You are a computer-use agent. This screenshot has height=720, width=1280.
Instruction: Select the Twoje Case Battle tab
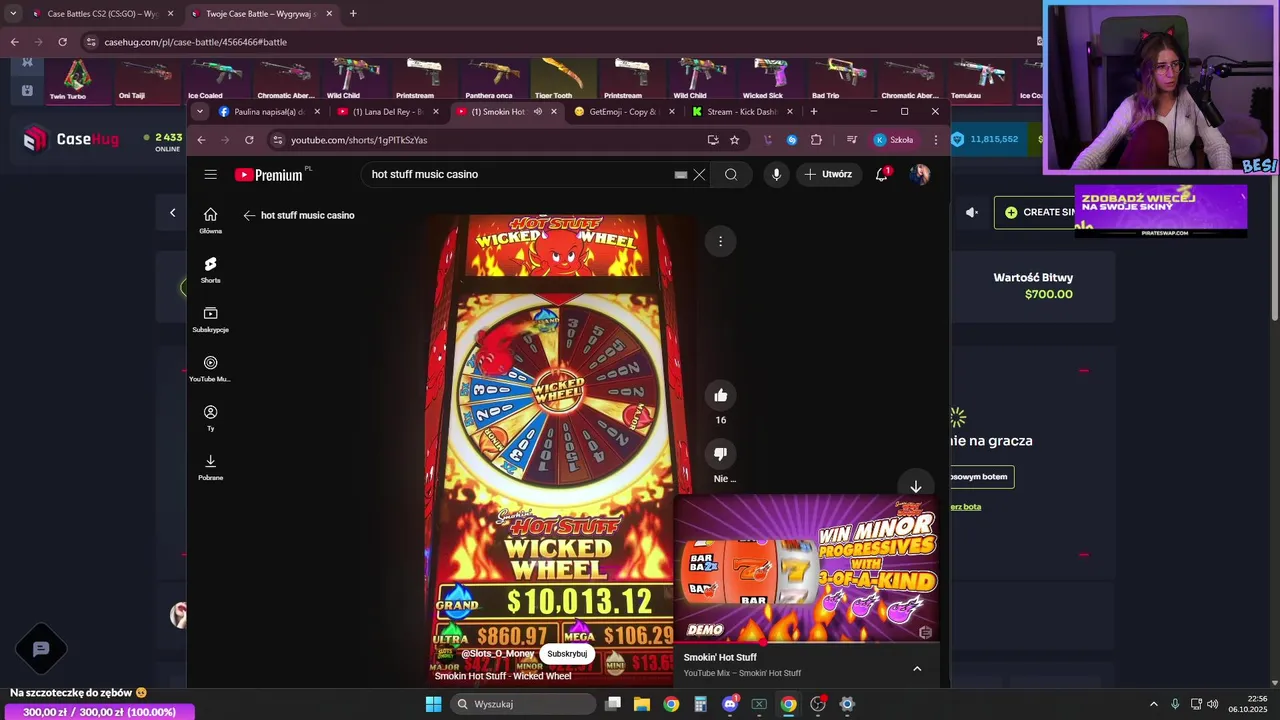[260, 14]
